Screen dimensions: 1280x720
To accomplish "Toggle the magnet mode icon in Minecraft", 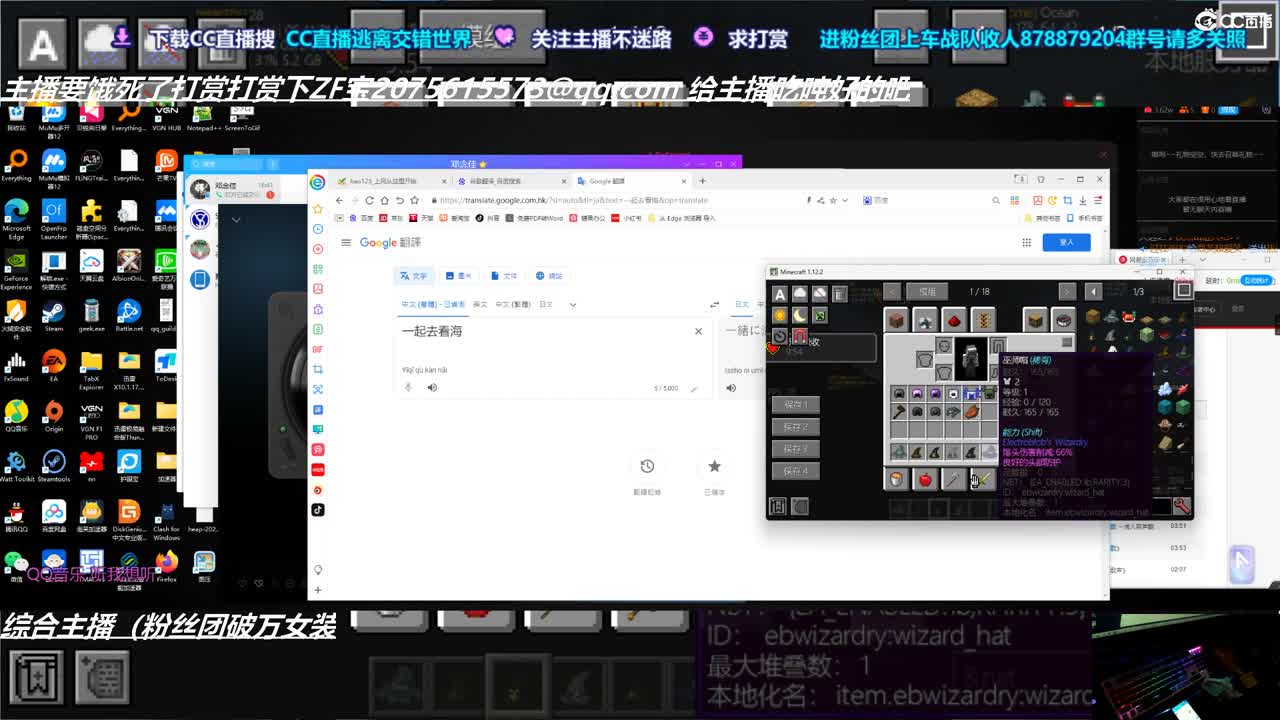I will (x=800, y=337).
